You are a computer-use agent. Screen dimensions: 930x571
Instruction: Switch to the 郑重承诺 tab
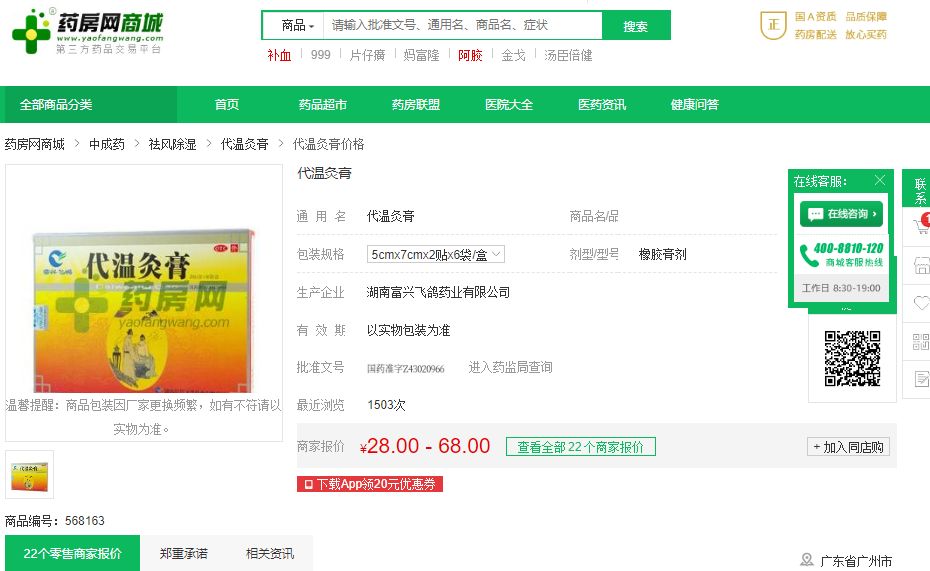point(183,553)
